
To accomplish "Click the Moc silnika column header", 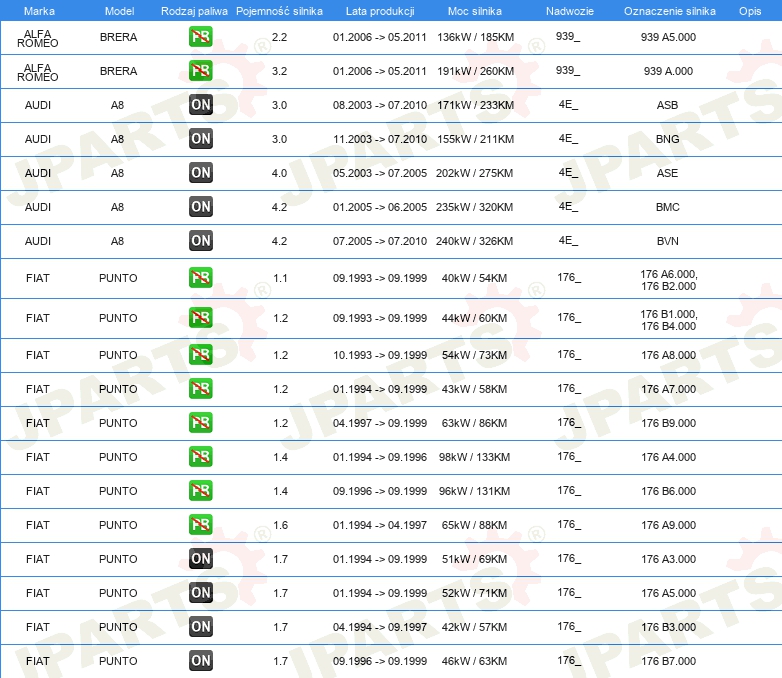I will (475, 11).
